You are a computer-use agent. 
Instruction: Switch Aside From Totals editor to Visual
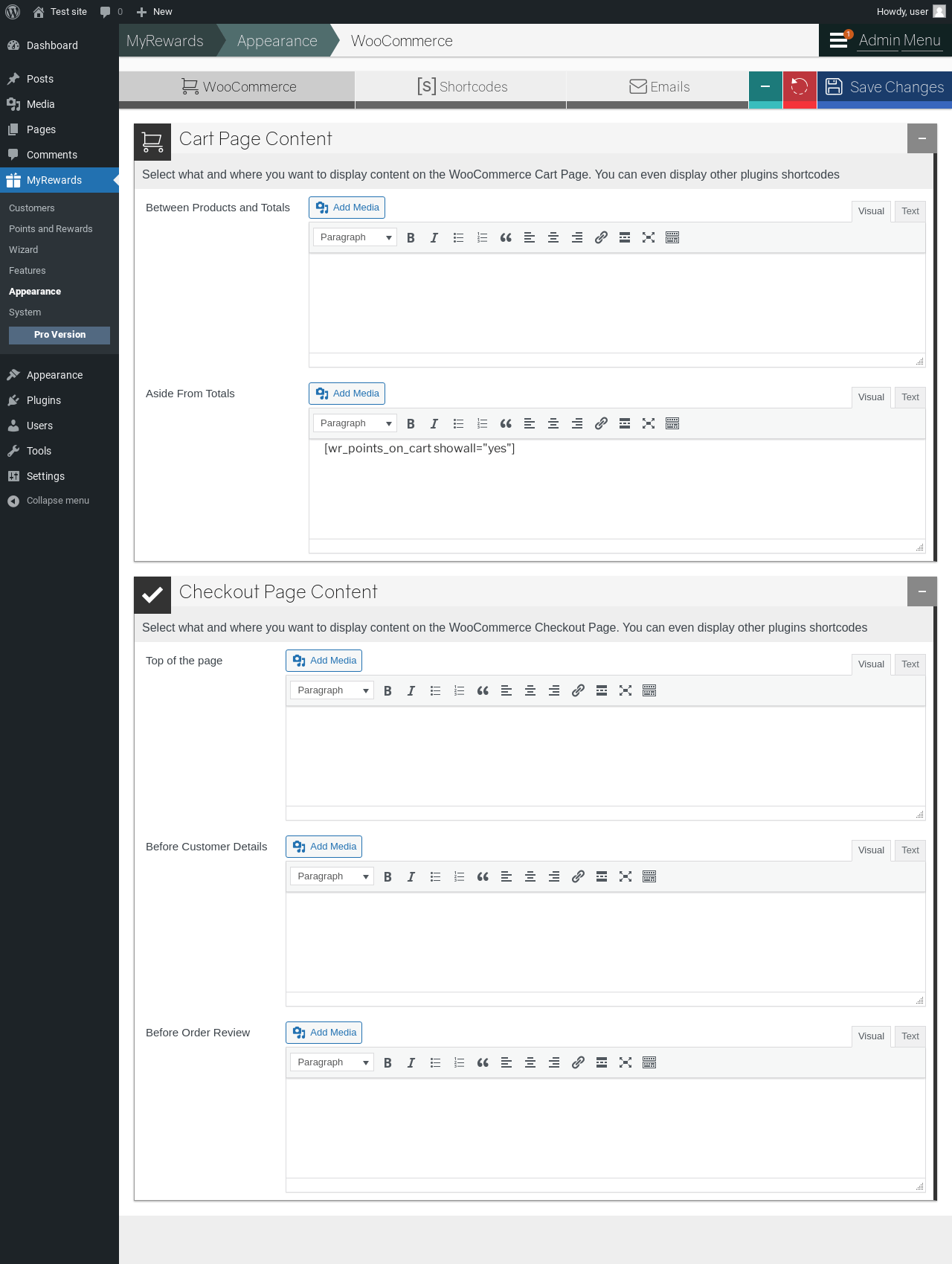point(871,397)
